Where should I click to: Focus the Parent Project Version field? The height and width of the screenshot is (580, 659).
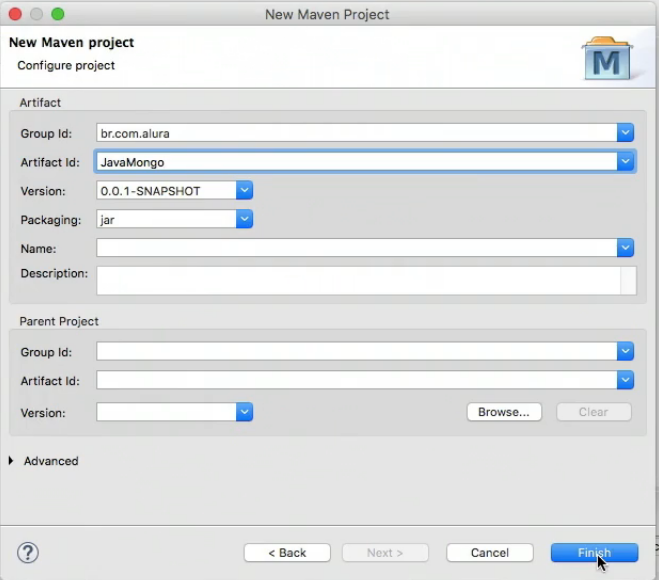(x=166, y=412)
